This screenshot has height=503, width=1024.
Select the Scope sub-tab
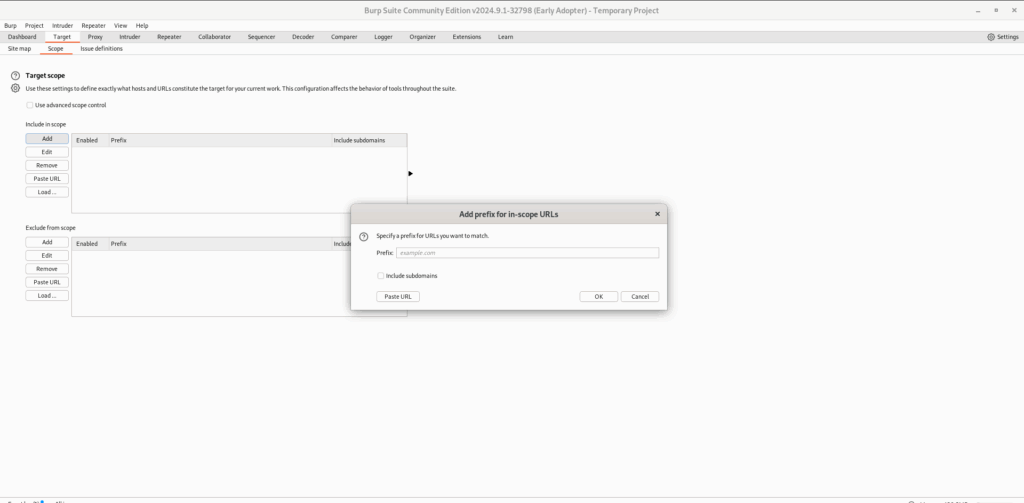[x=56, y=49]
